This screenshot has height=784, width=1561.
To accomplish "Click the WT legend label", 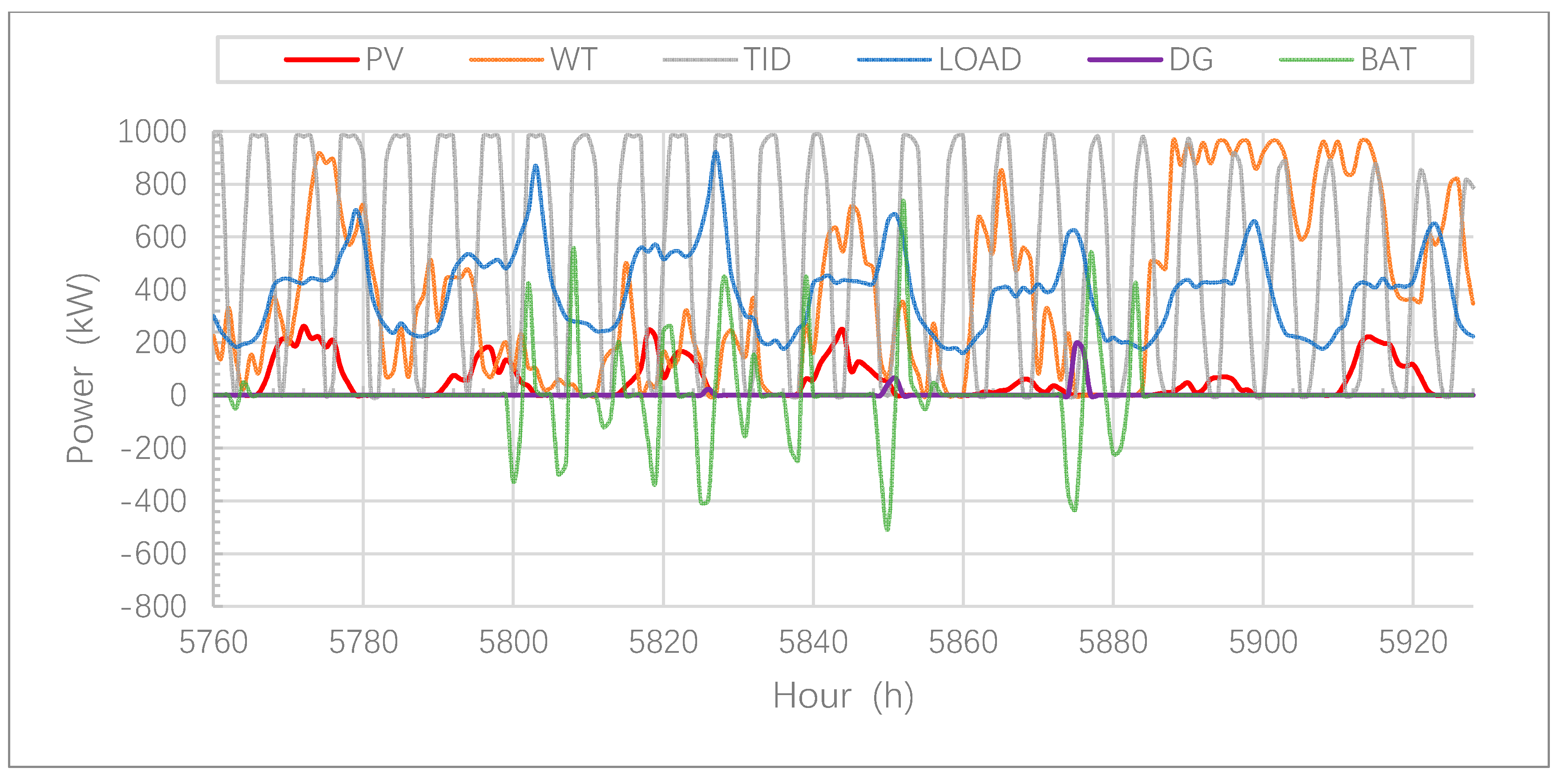I will pos(573,60).
